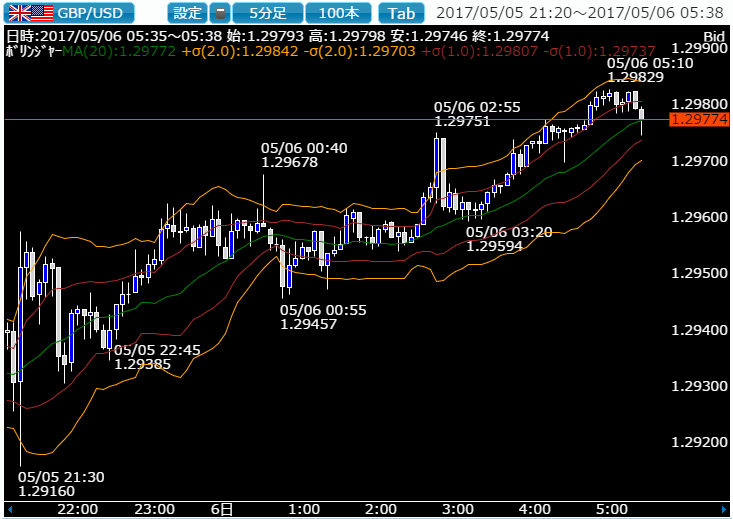Click the 05/06 00:40 price label 1.29678

(x=304, y=155)
